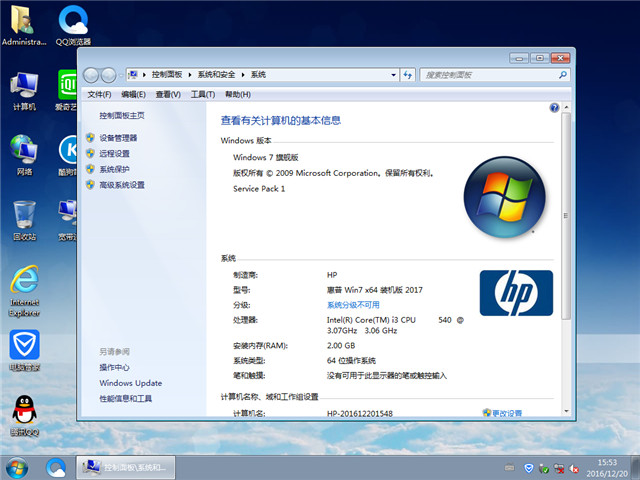The height and width of the screenshot is (480, 640).
Task: Go to 控制面板主页
Action: [x=122, y=116]
